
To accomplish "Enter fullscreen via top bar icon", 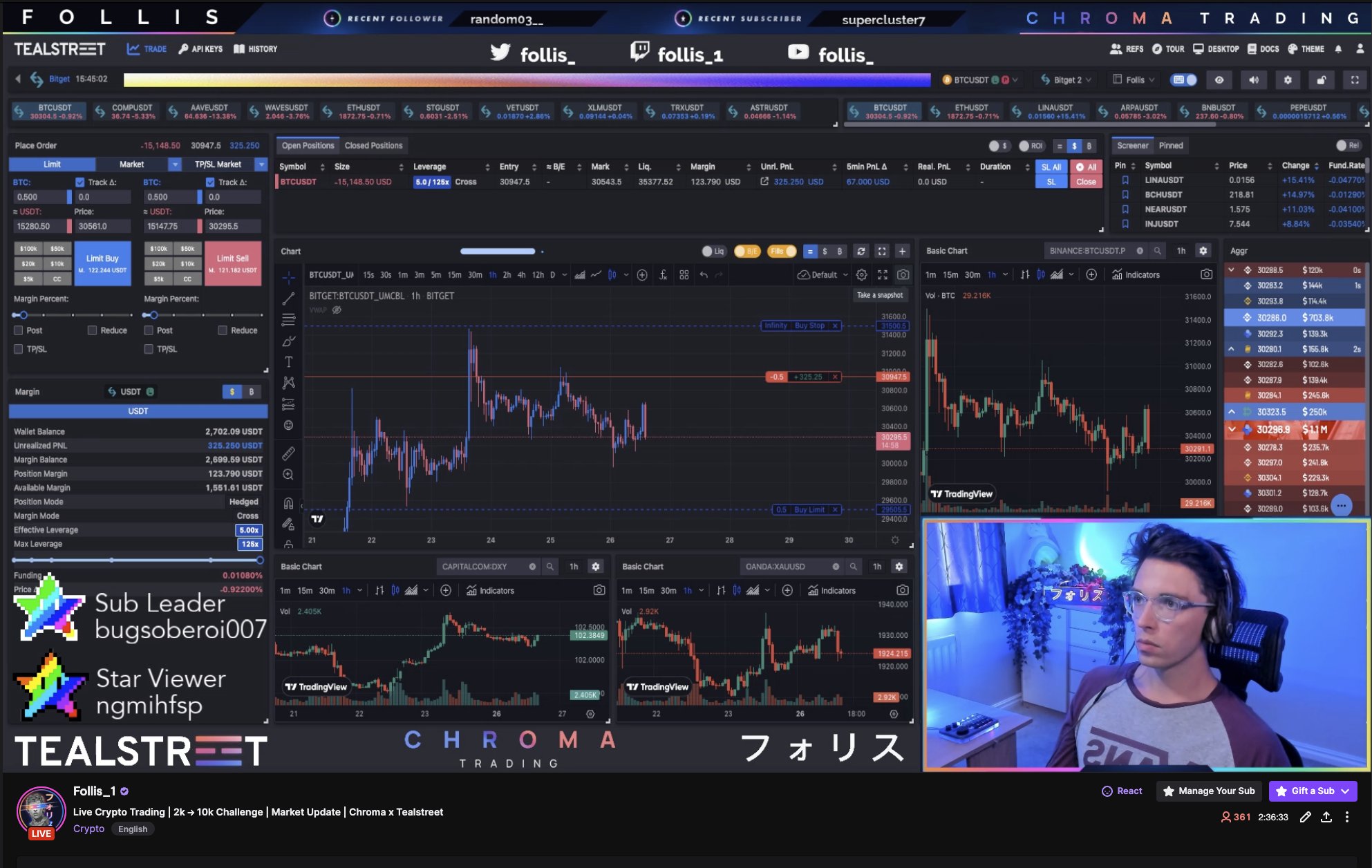I will 1355,80.
